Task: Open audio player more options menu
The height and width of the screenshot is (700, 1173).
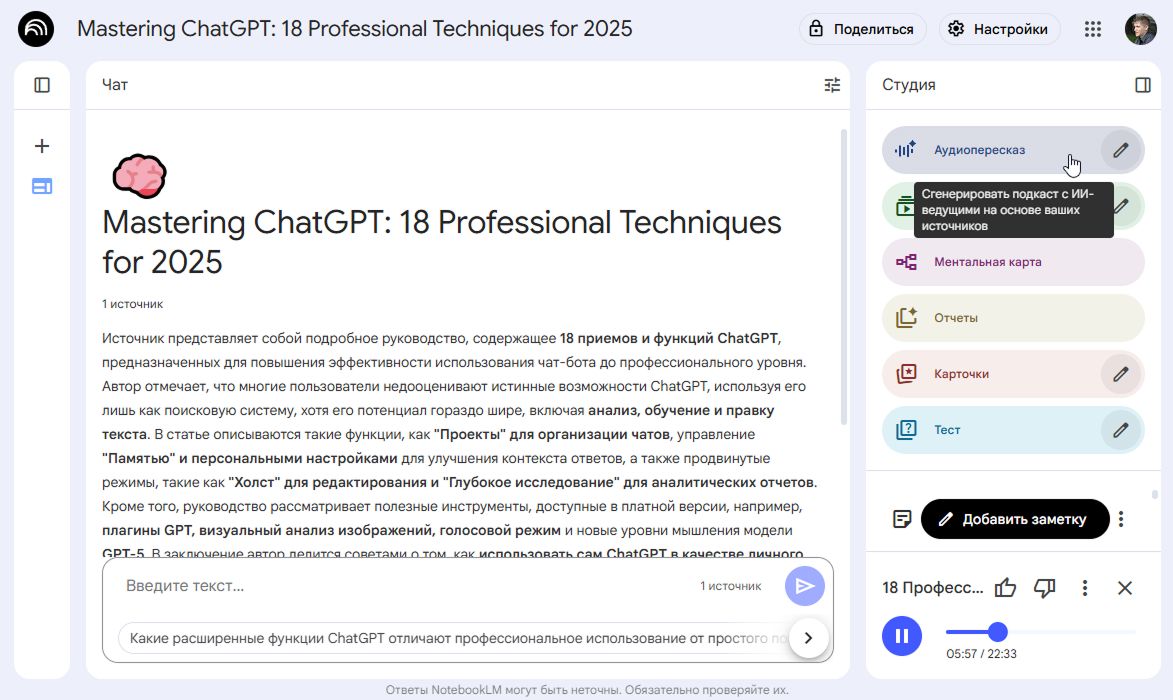Action: tap(1085, 588)
